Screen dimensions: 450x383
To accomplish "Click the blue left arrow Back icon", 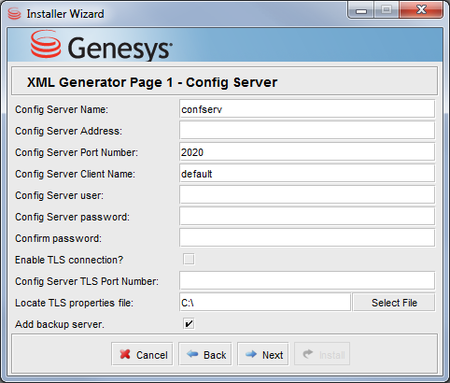I will (193, 354).
